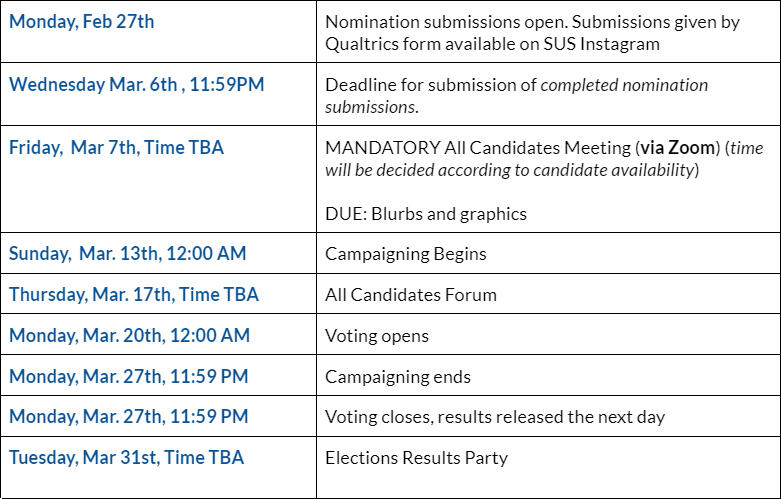Select the Campaigning Begins entry
Viewport: 781px width, 499px height.
click(x=405, y=254)
